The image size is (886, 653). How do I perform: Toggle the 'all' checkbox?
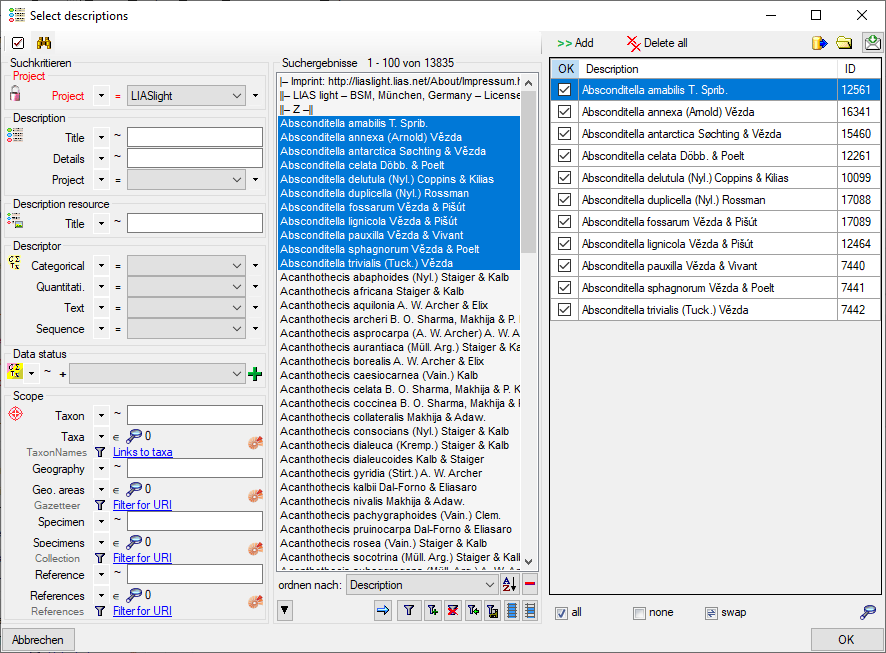pyautogui.click(x=561, y=613)
